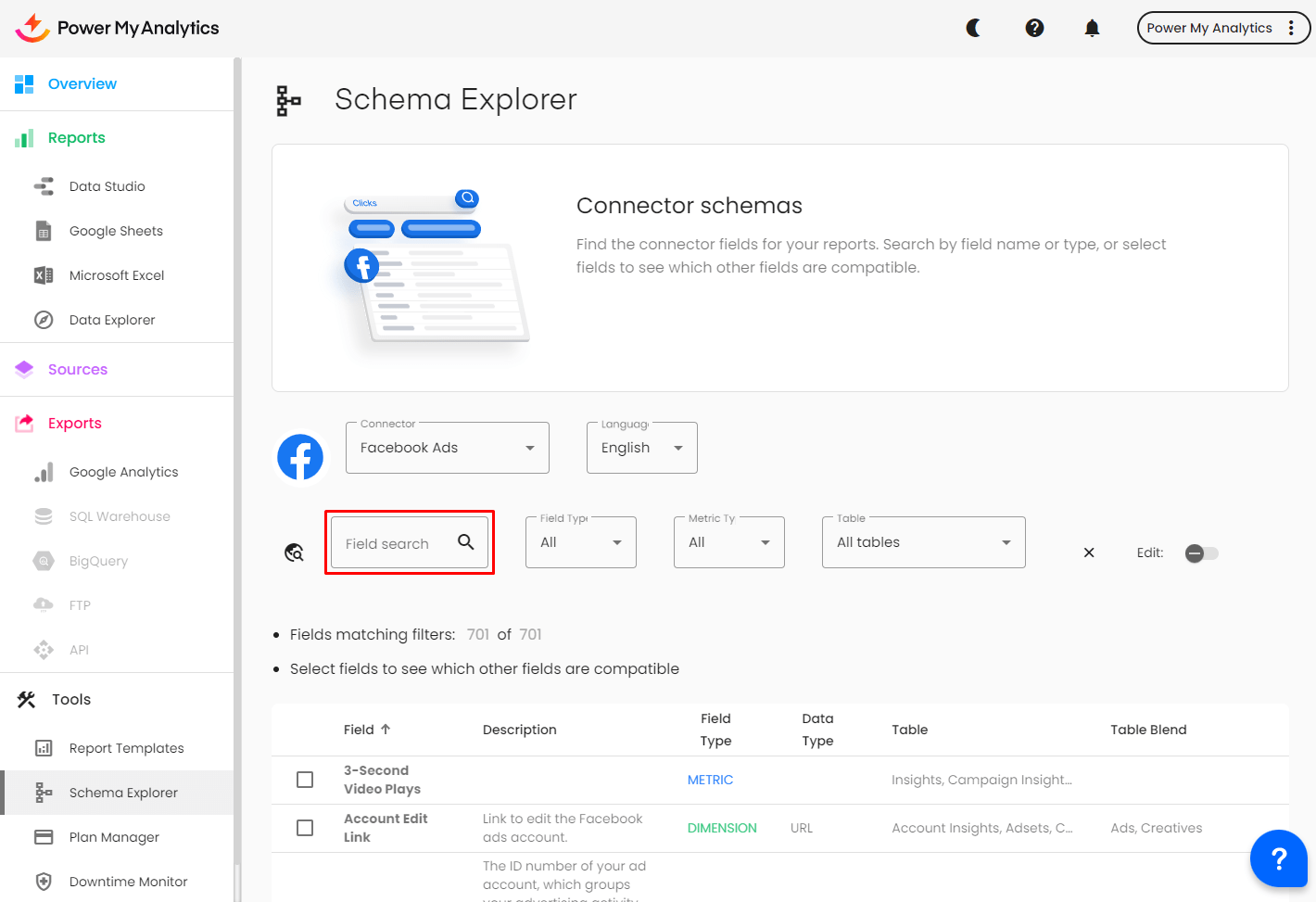This screenshot has height=902, width=1316.
Task: Go to Overview in sidebar
Action: [x=82, y=84]
